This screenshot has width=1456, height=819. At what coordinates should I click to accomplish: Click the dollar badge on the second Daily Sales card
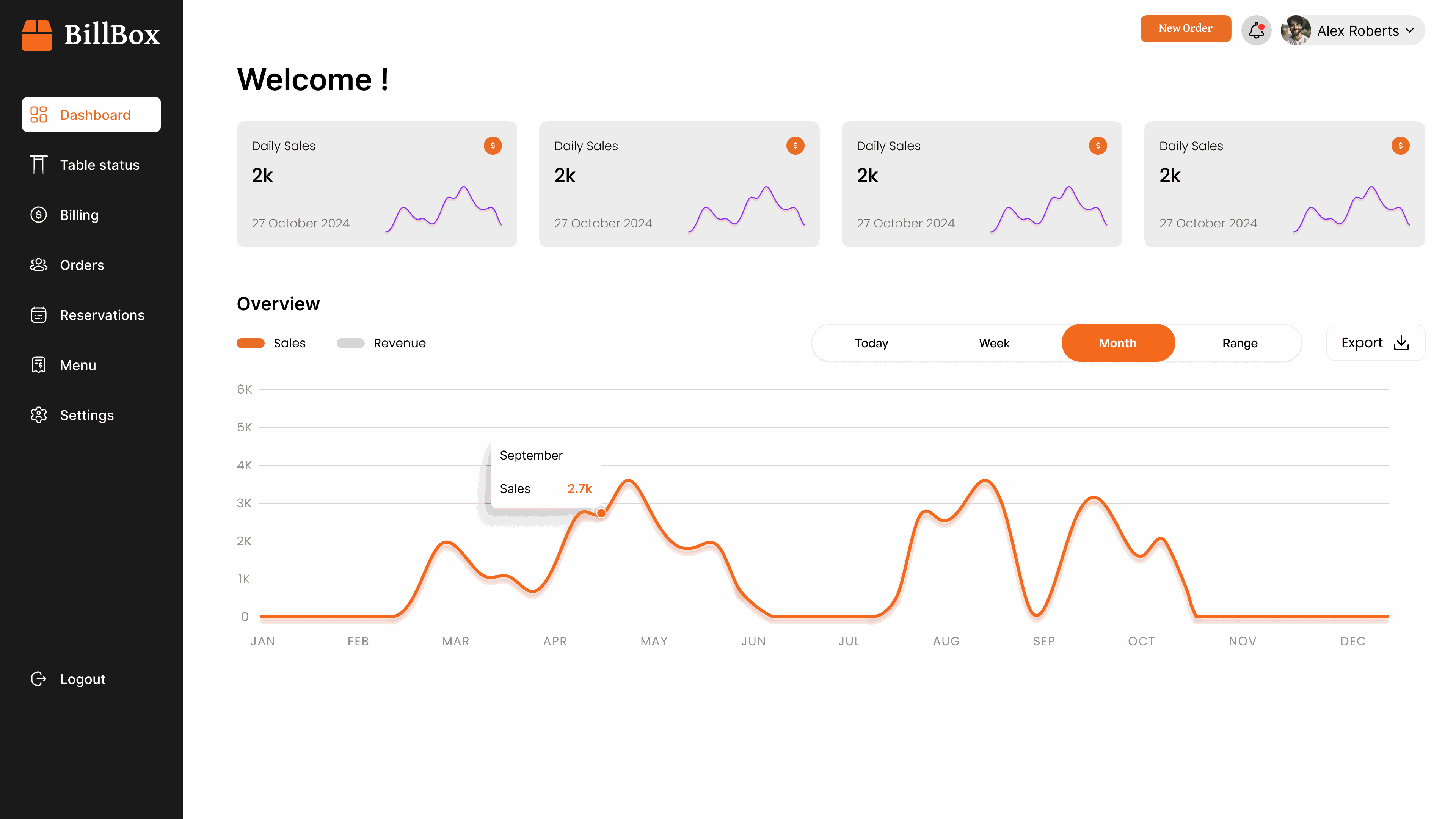click(x=795, y=146)
